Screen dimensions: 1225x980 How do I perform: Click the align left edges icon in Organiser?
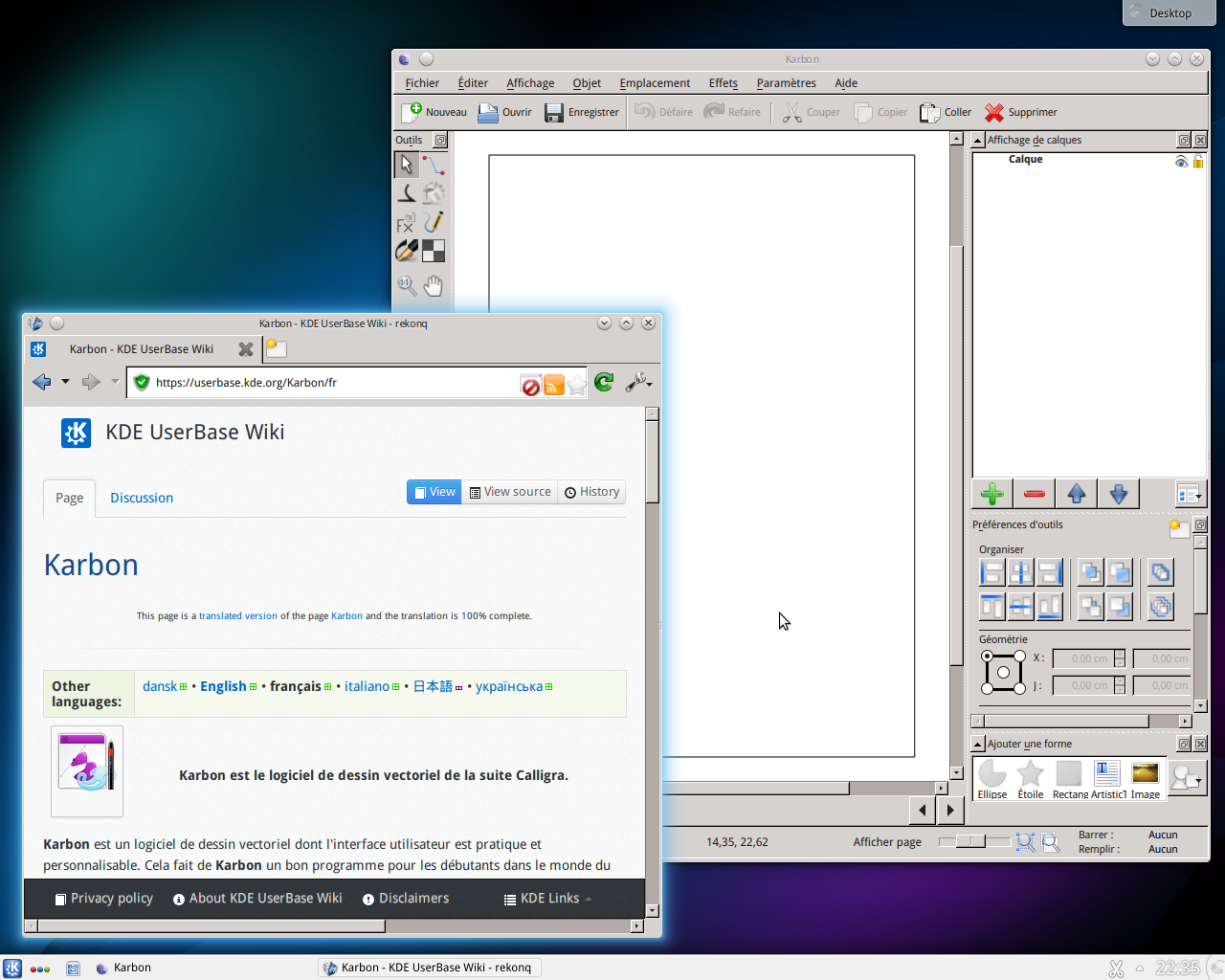click(992, 572)
